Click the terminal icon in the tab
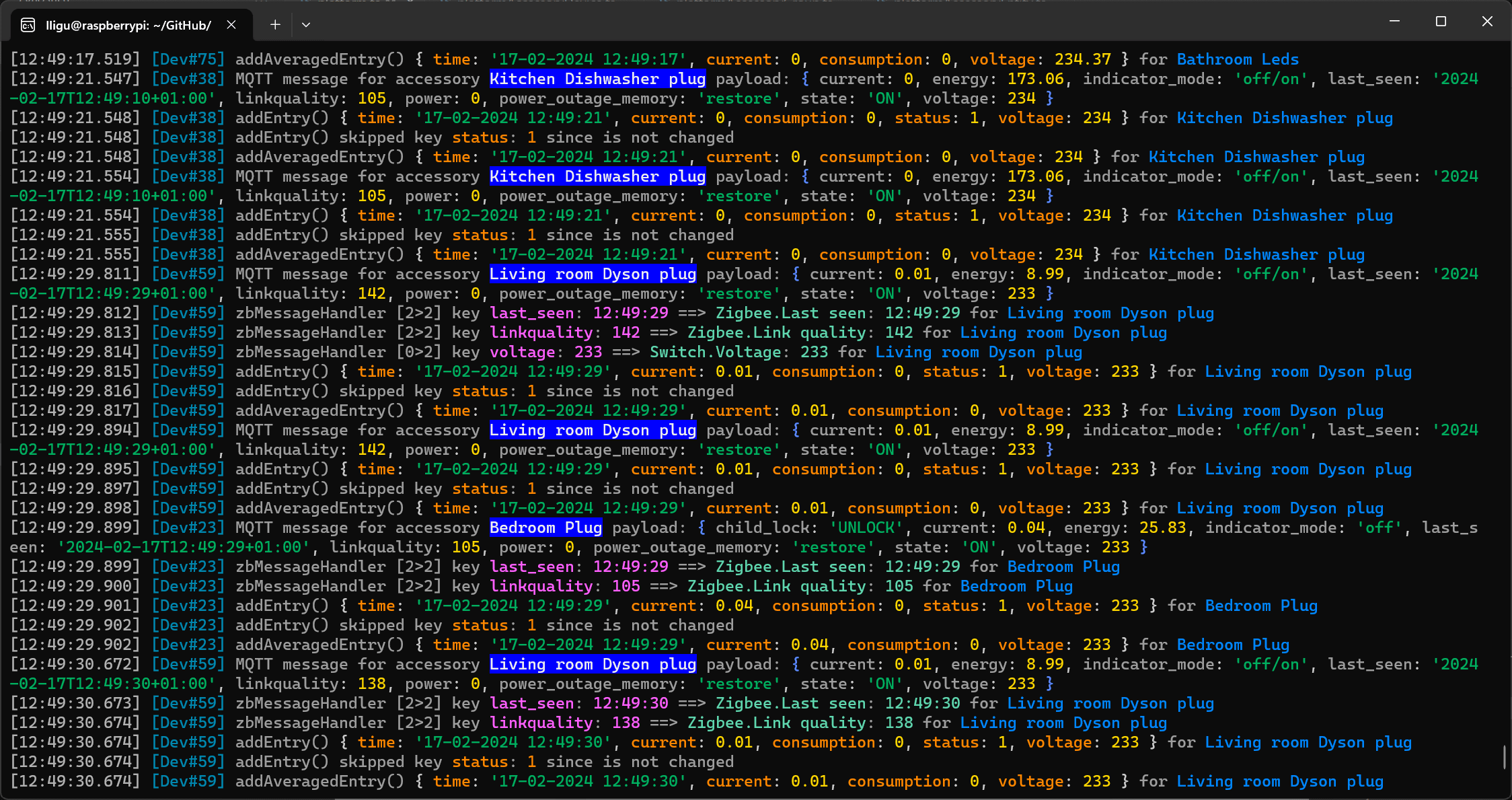Screen dimensions: 1512x800 pos(28,26)
